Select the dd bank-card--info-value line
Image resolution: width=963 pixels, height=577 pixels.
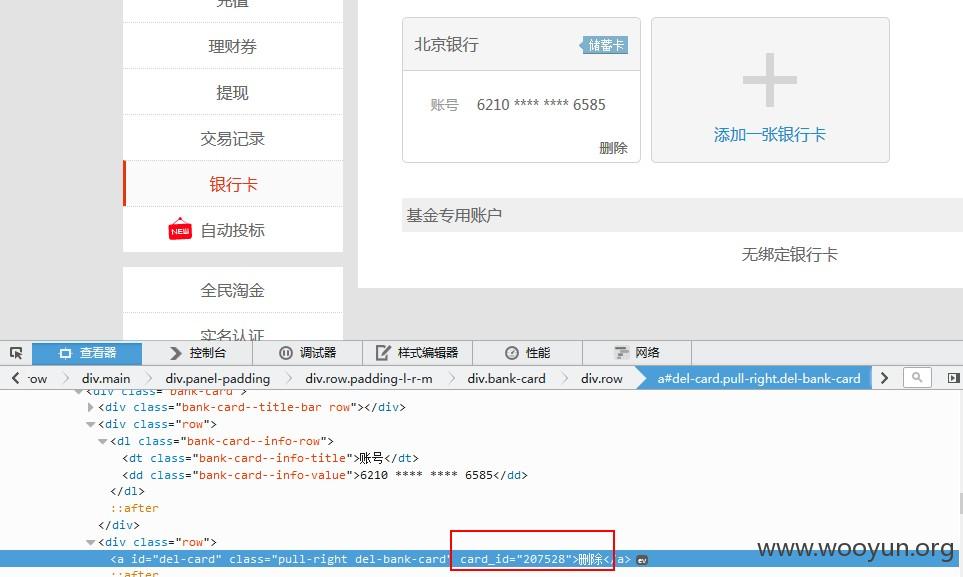tap(325, 475)
